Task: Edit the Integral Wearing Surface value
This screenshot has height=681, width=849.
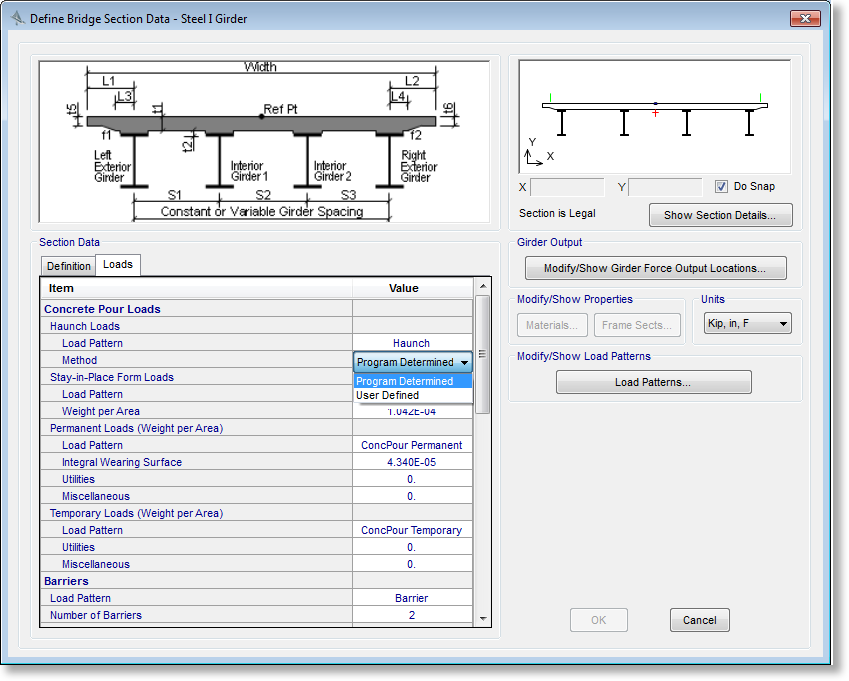Action: point(412,462)
